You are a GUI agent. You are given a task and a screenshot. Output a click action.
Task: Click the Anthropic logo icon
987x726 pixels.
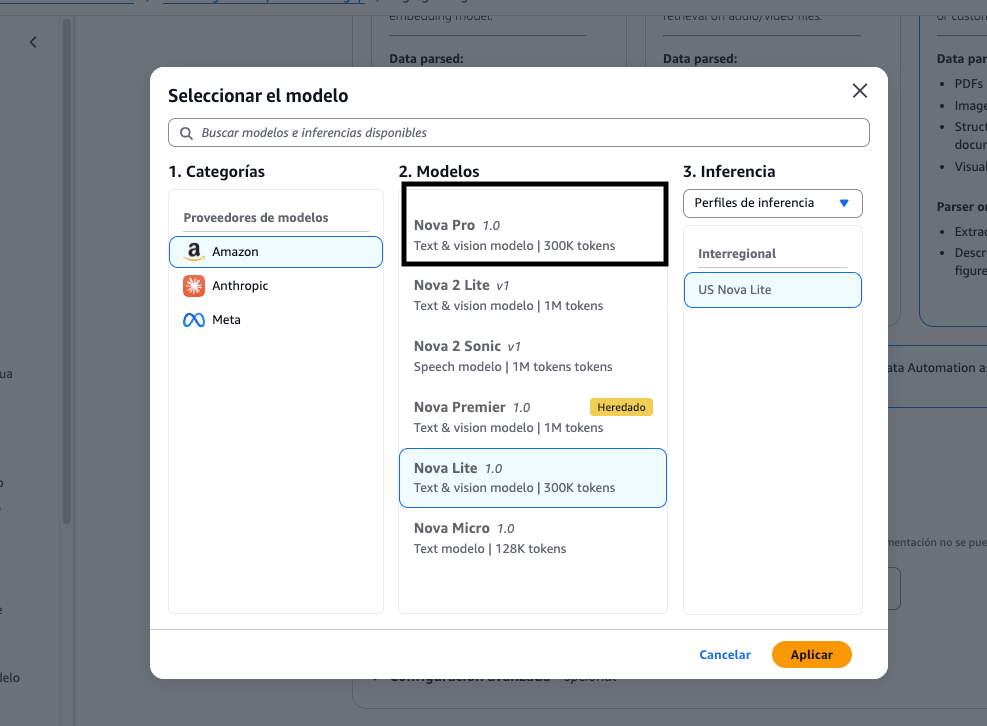(194, 286)
